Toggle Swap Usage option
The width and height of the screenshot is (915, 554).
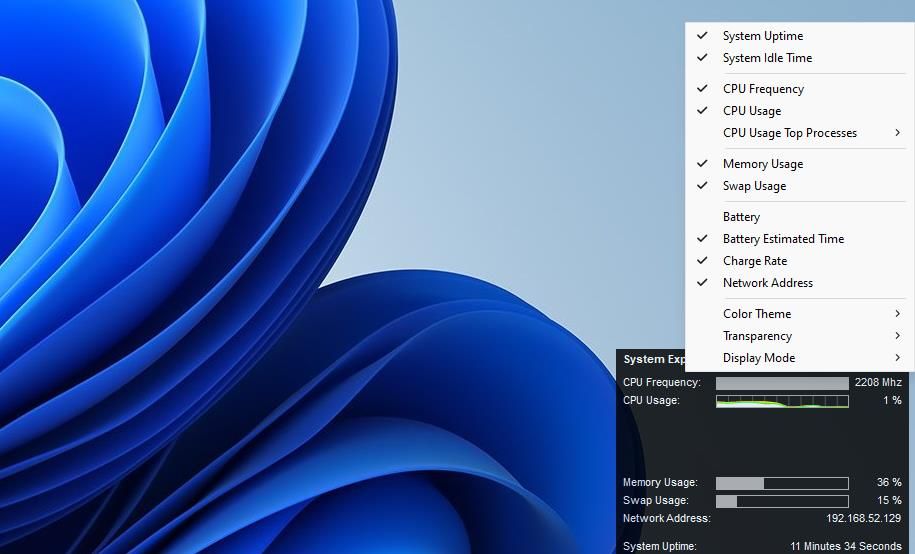coord(754,186)
